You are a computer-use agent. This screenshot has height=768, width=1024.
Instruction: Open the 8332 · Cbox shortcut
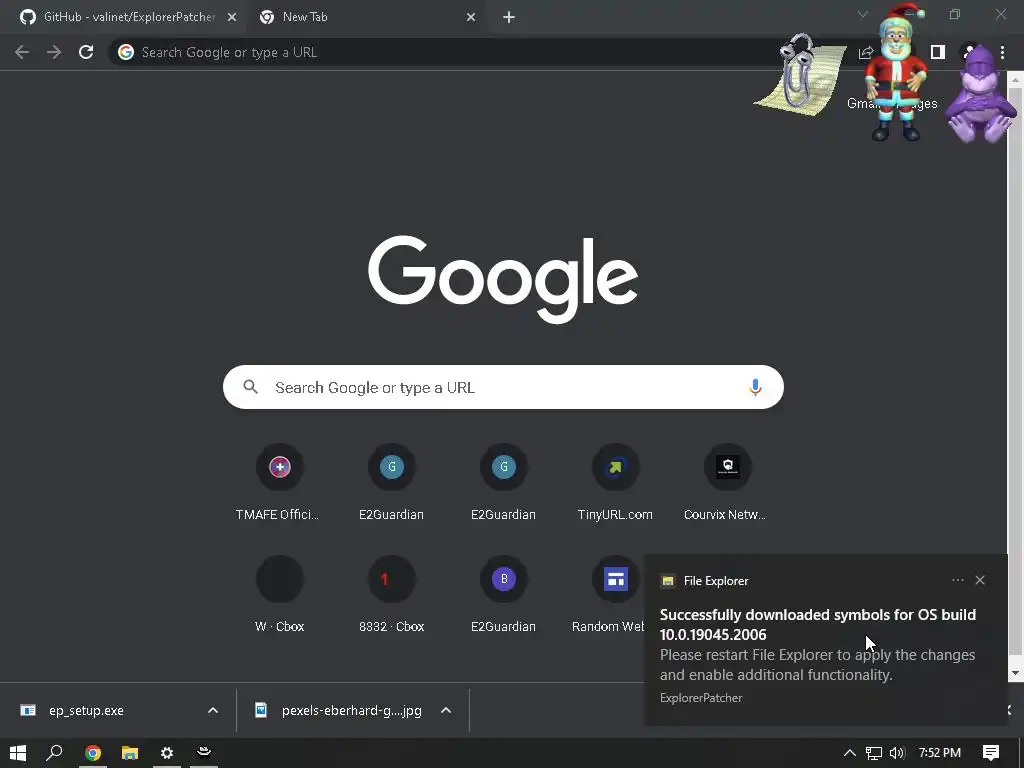[x=391, y=594]
